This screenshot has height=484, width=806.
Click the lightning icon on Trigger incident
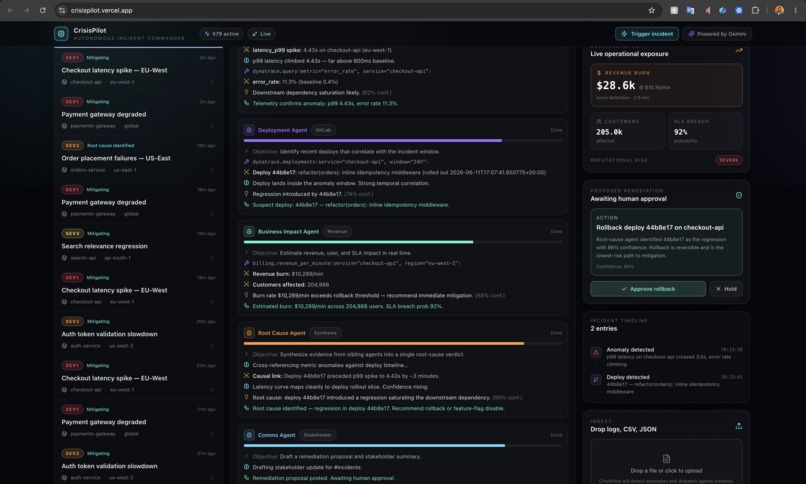(624, 34)
